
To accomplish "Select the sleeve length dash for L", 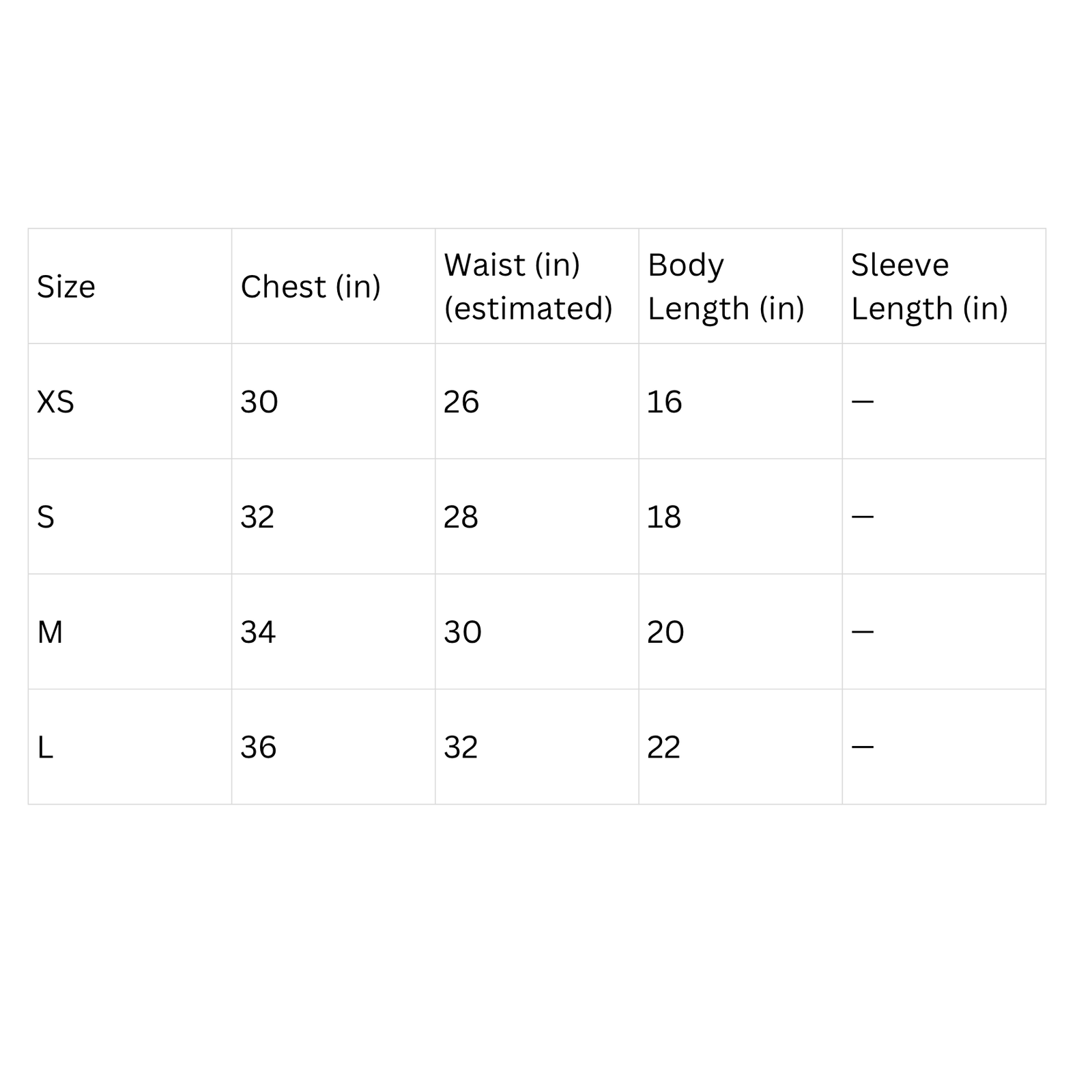I will click(863, 747).
